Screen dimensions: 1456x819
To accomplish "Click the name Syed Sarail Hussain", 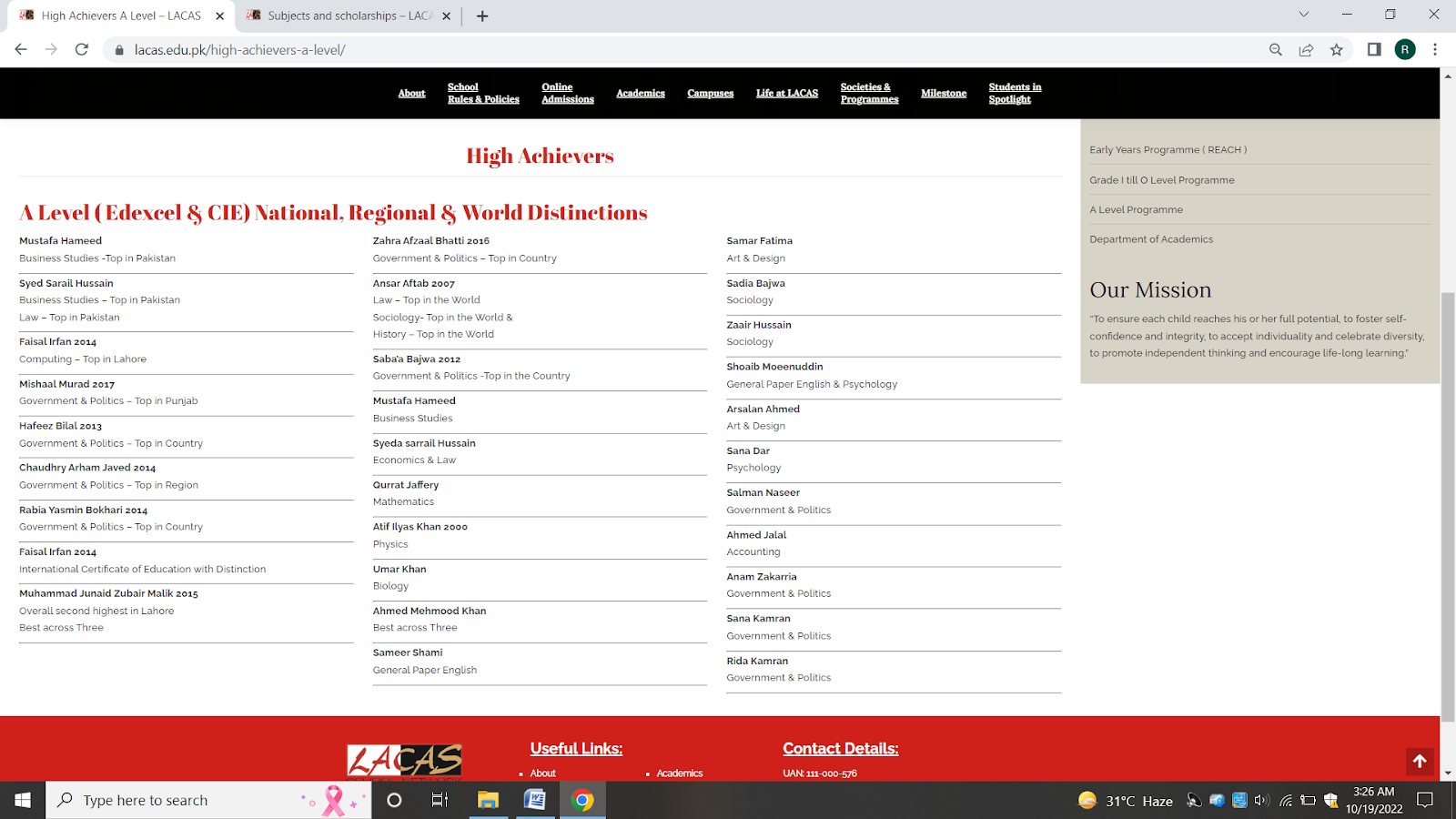I will (66, 283).
